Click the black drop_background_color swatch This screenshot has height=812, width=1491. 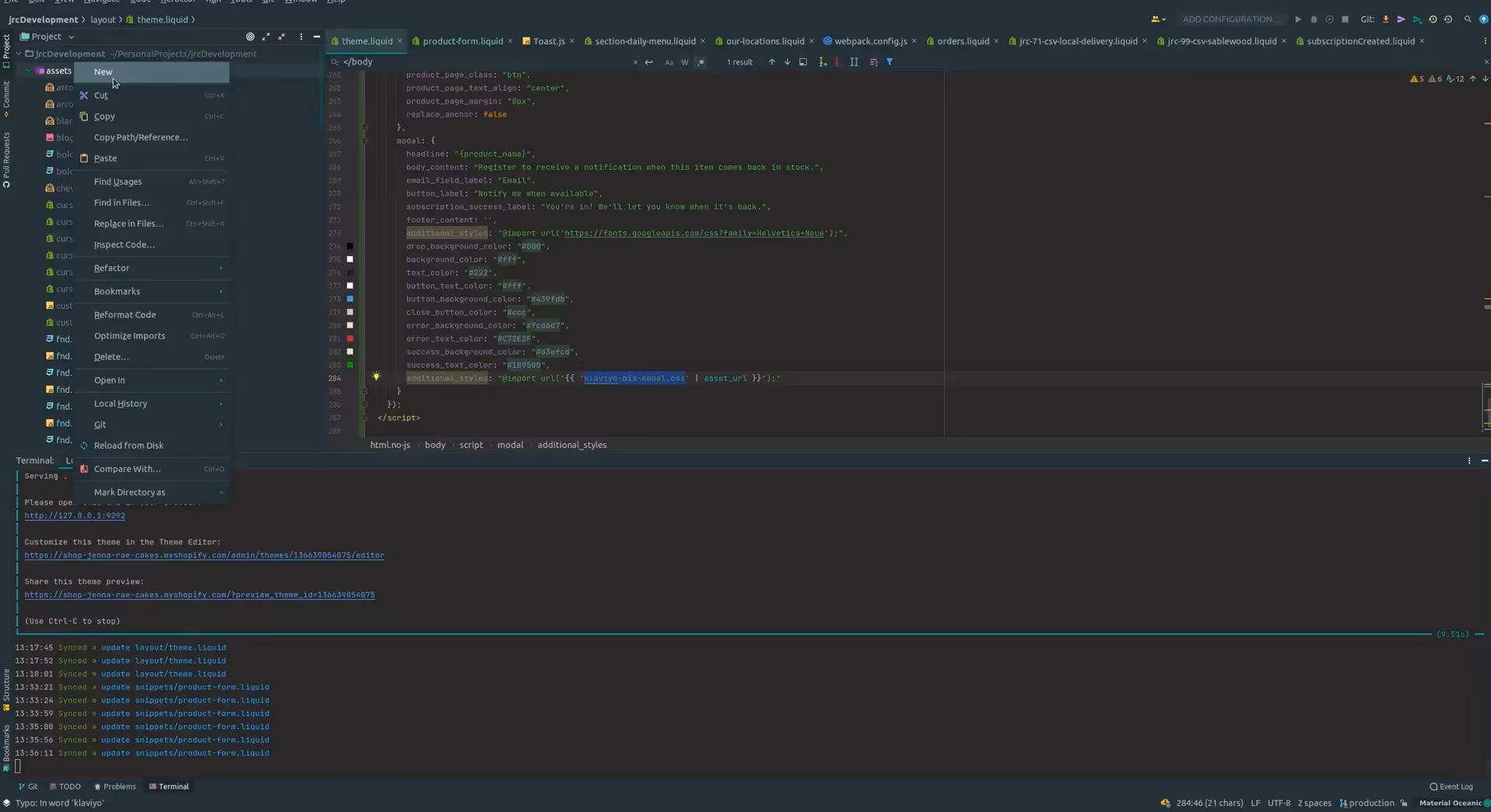pyautogui.click(x=350, y=246)
